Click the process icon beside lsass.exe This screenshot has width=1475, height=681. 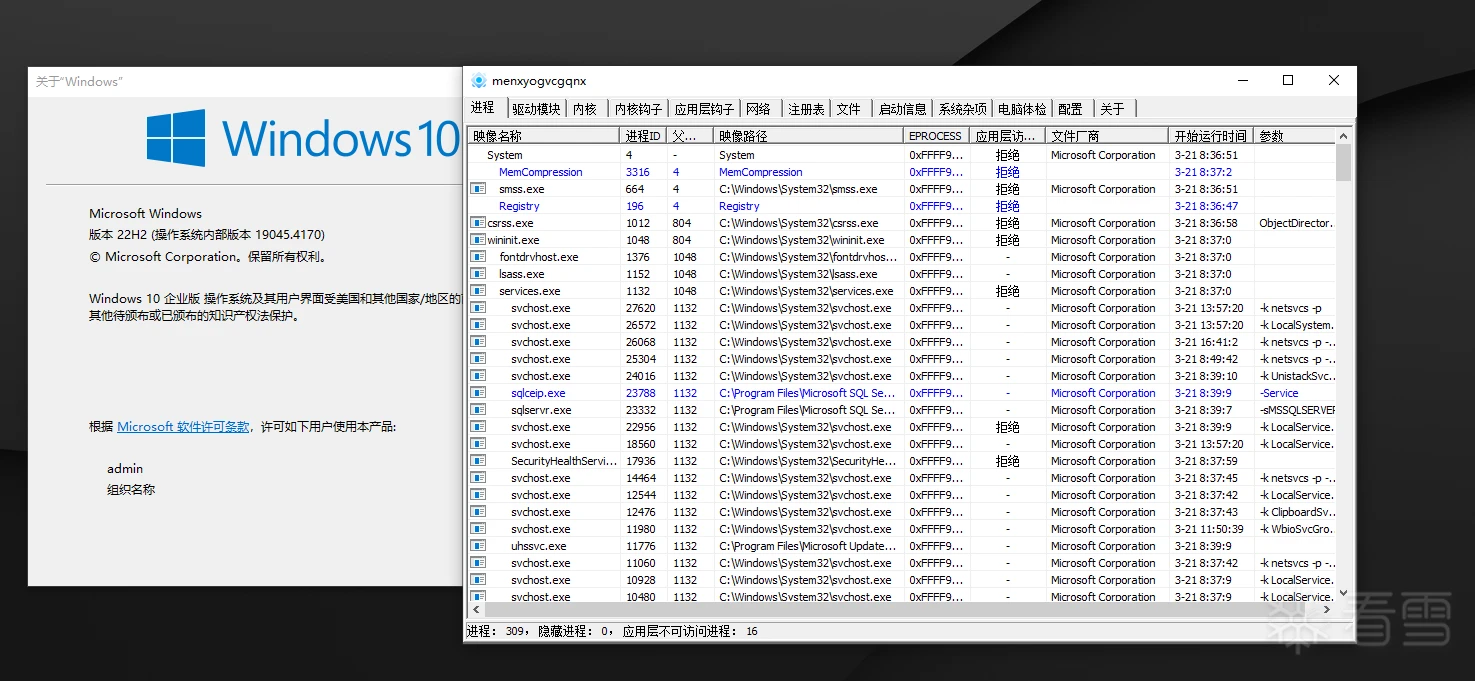(478, 274)
